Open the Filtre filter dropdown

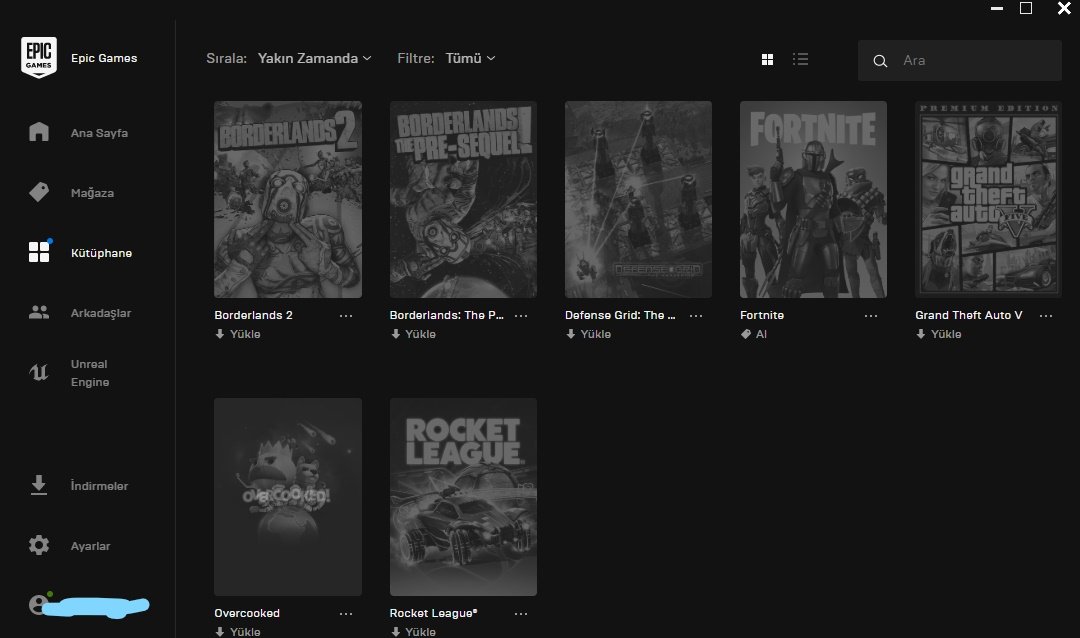(470, 59)
